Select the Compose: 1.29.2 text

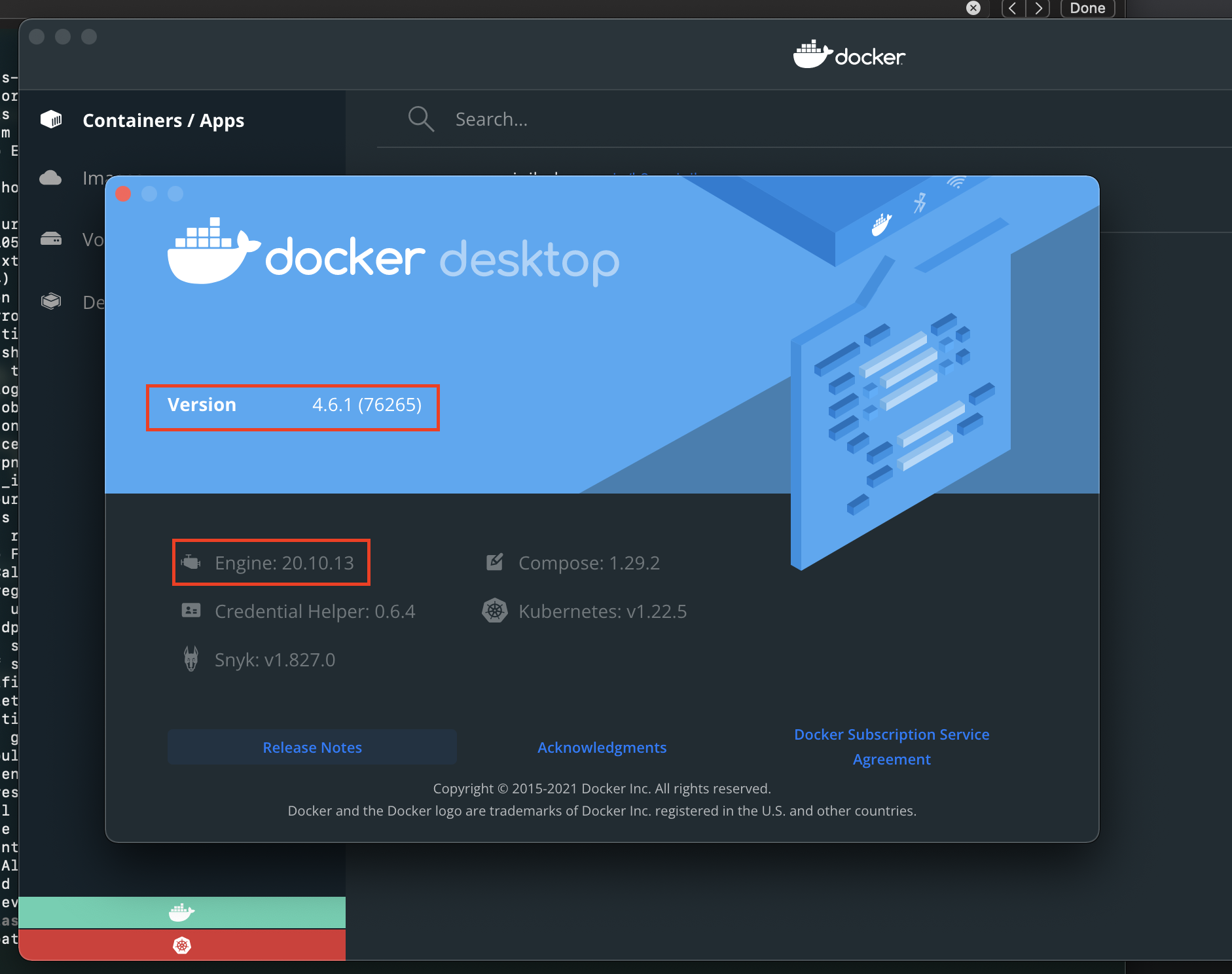[589, 563]
